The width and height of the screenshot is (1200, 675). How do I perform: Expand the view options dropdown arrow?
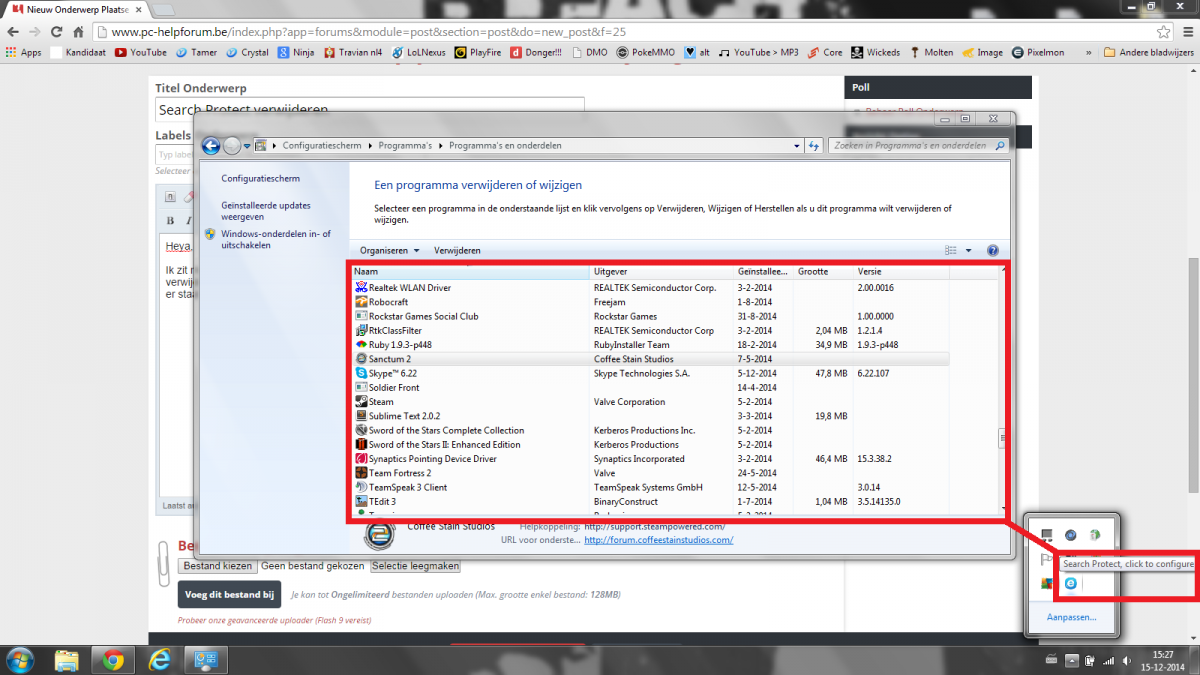(x=968, y=250)
